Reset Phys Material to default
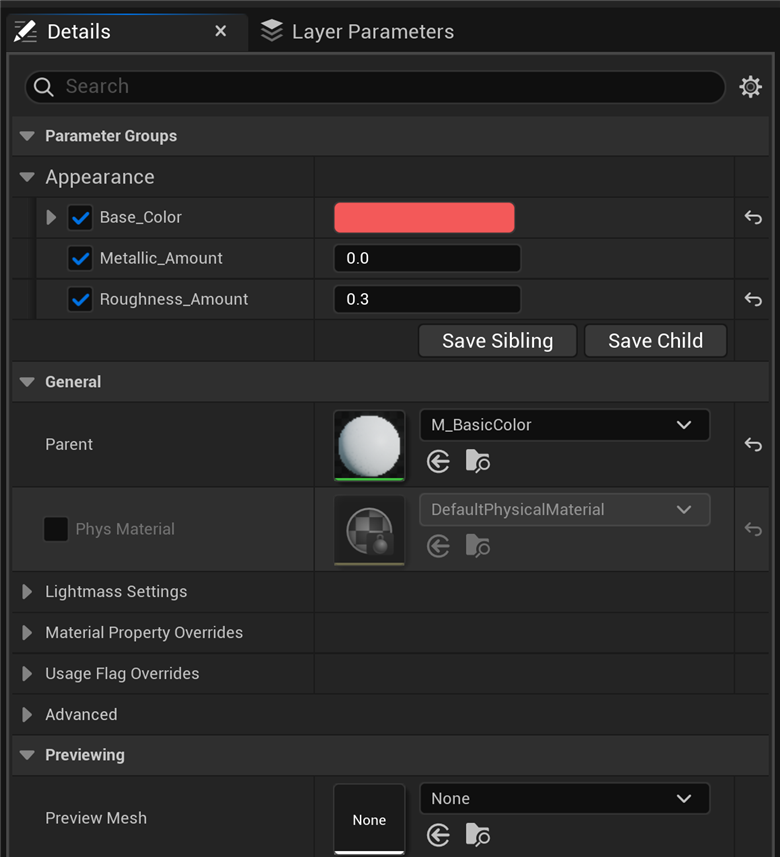 [x=753, y=529]
